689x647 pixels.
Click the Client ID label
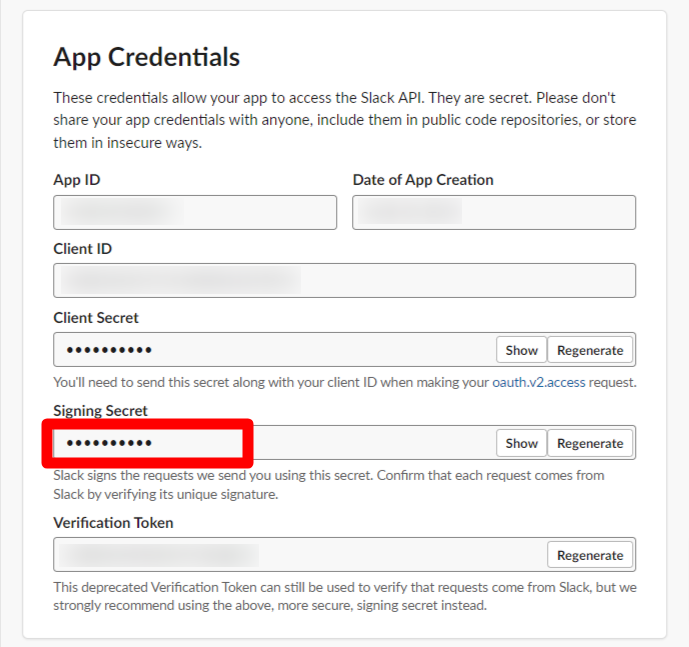(x=83, y=249)
